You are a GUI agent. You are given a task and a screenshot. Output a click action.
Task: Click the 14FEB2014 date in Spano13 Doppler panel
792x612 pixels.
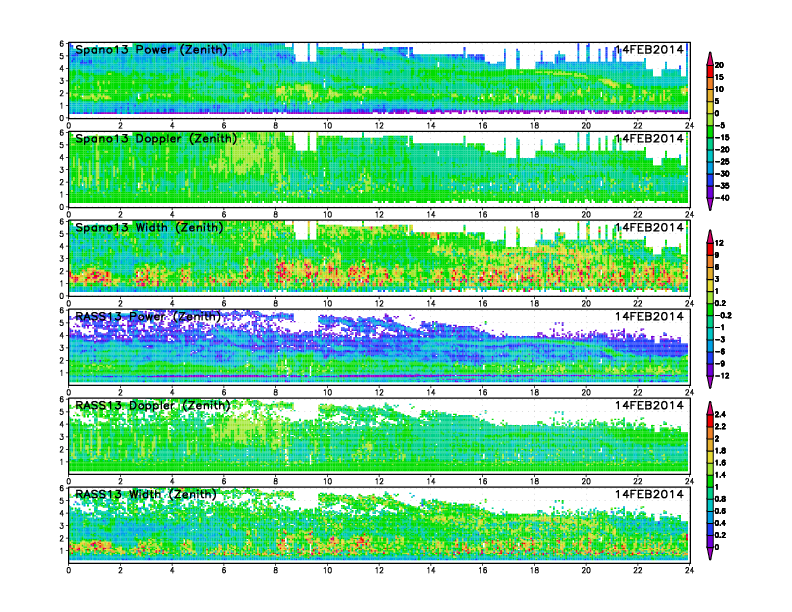click(x=649, y=138)
